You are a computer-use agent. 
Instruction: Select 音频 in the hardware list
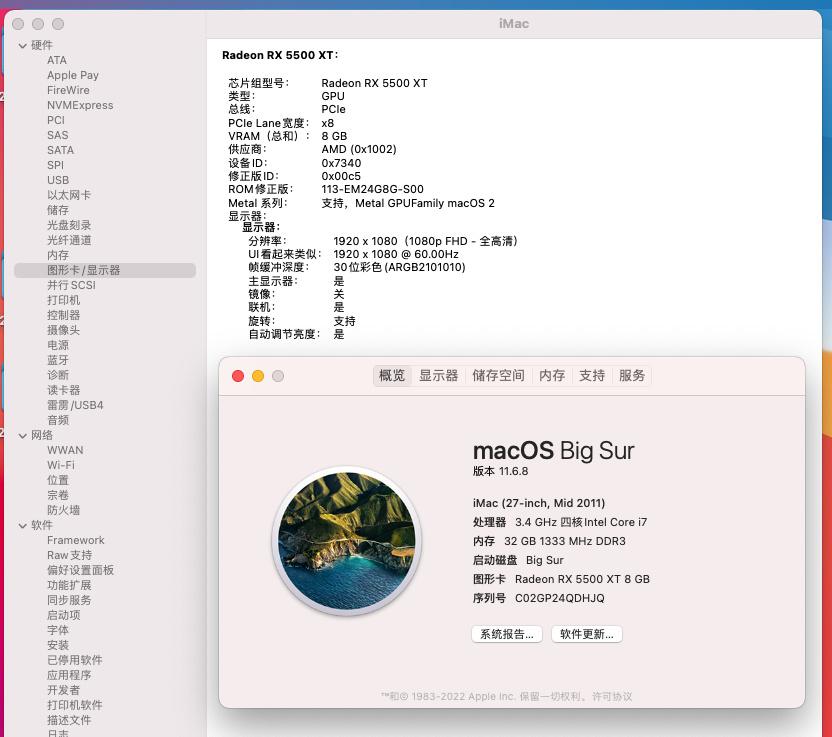pyautogui.click(x=58, y=420)
